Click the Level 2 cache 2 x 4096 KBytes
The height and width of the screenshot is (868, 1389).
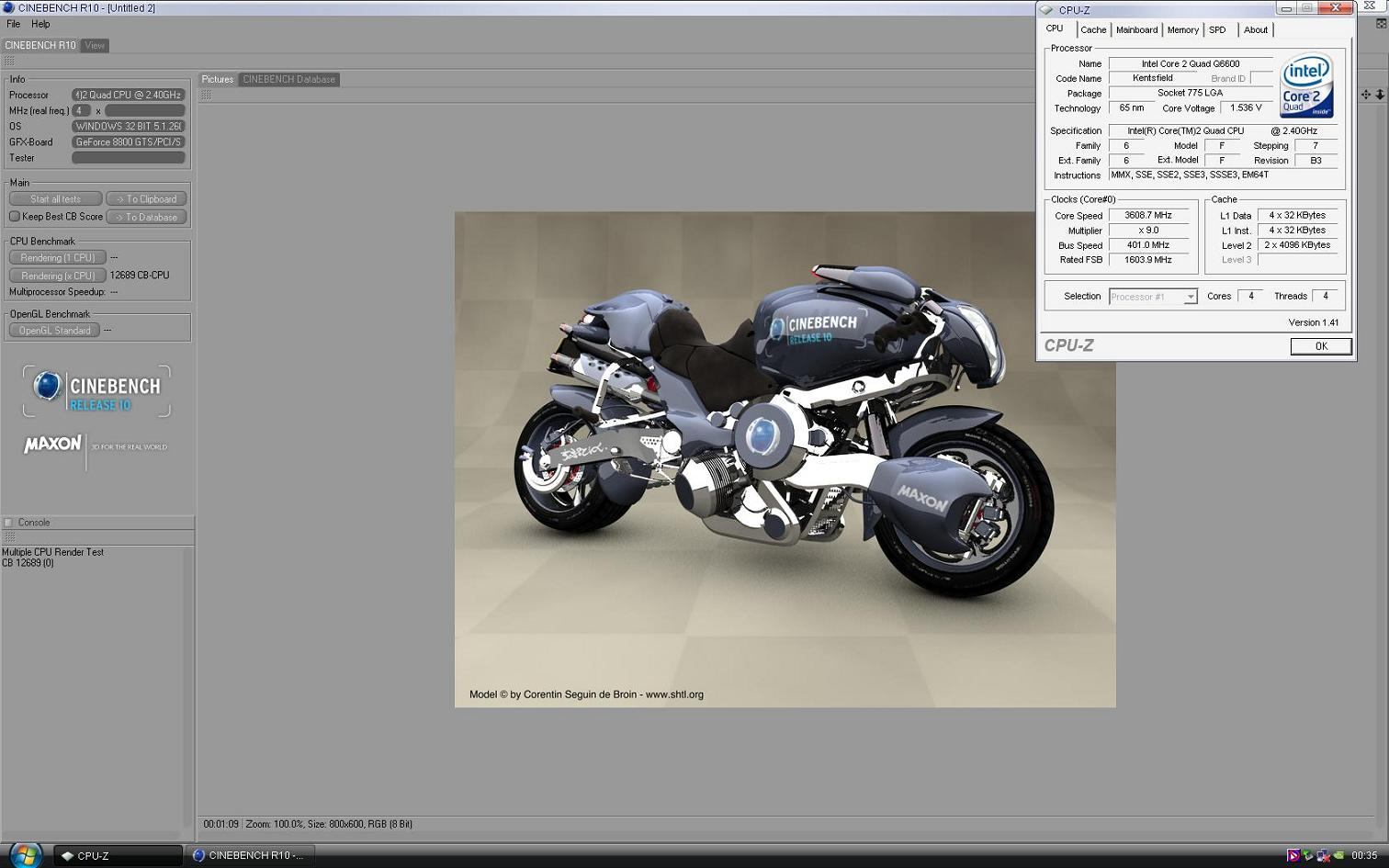click(1297, 245)
